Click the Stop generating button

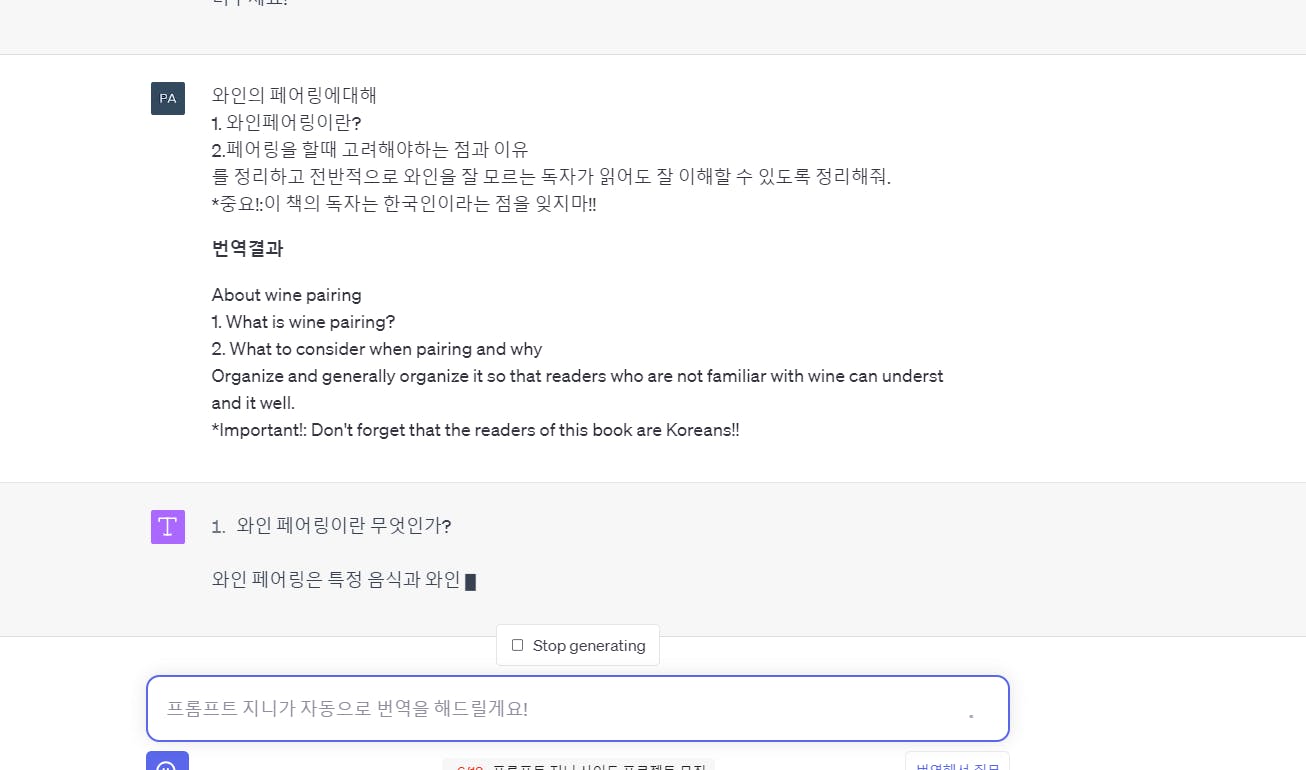click(x=578, y=645)
